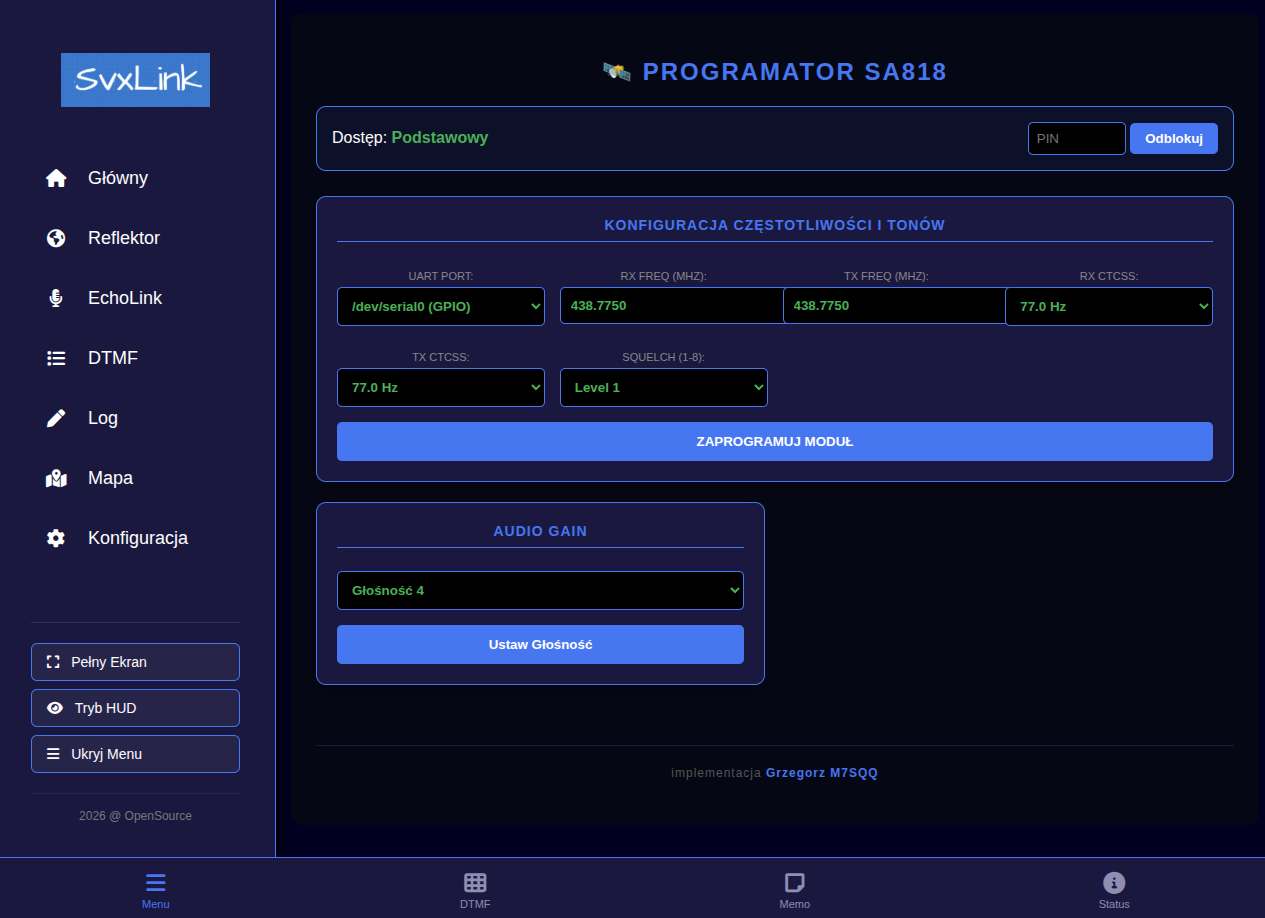Toggle Pełny Ekran fullscreen mode
This screenshot has width=1265, height=918.
[135, 662]
